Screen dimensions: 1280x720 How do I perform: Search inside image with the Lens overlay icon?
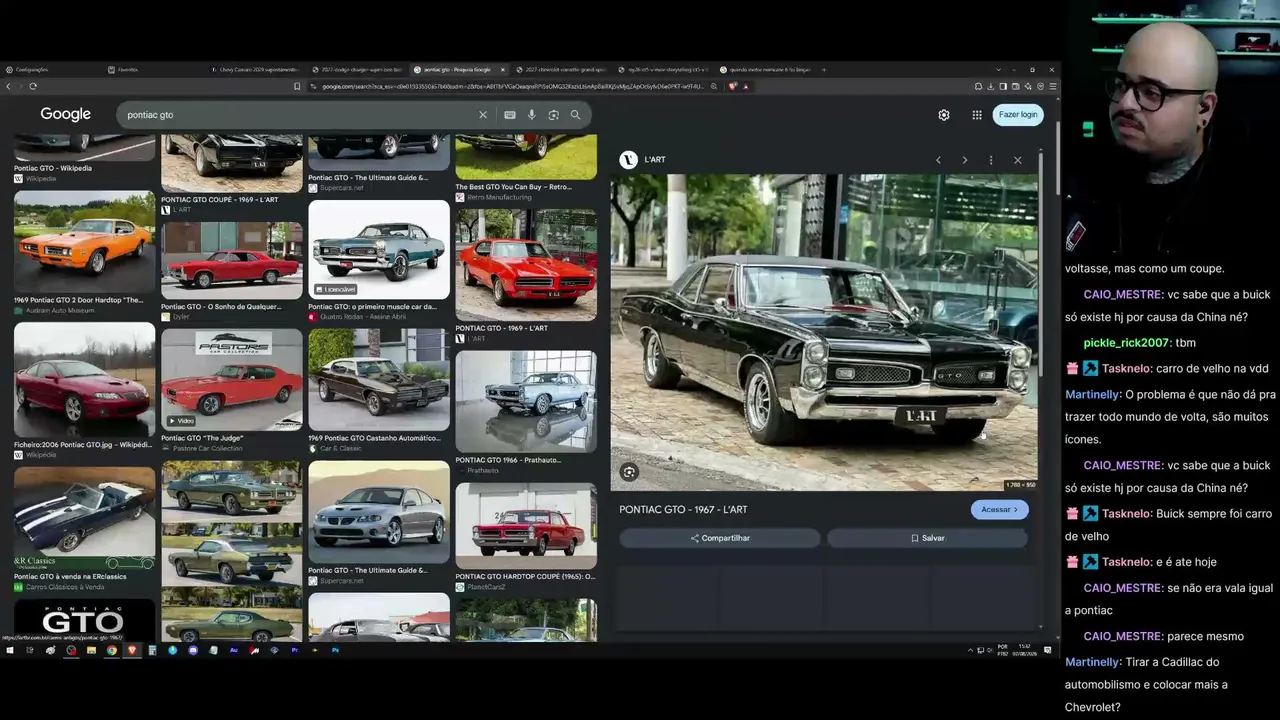click(x=629, y=472)
